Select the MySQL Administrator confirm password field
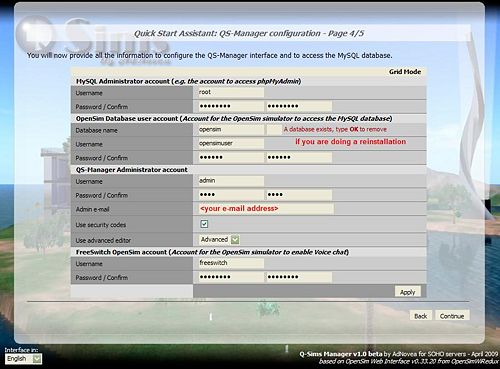500x369 pixels. pyautogui.click(x=299, y=106)
